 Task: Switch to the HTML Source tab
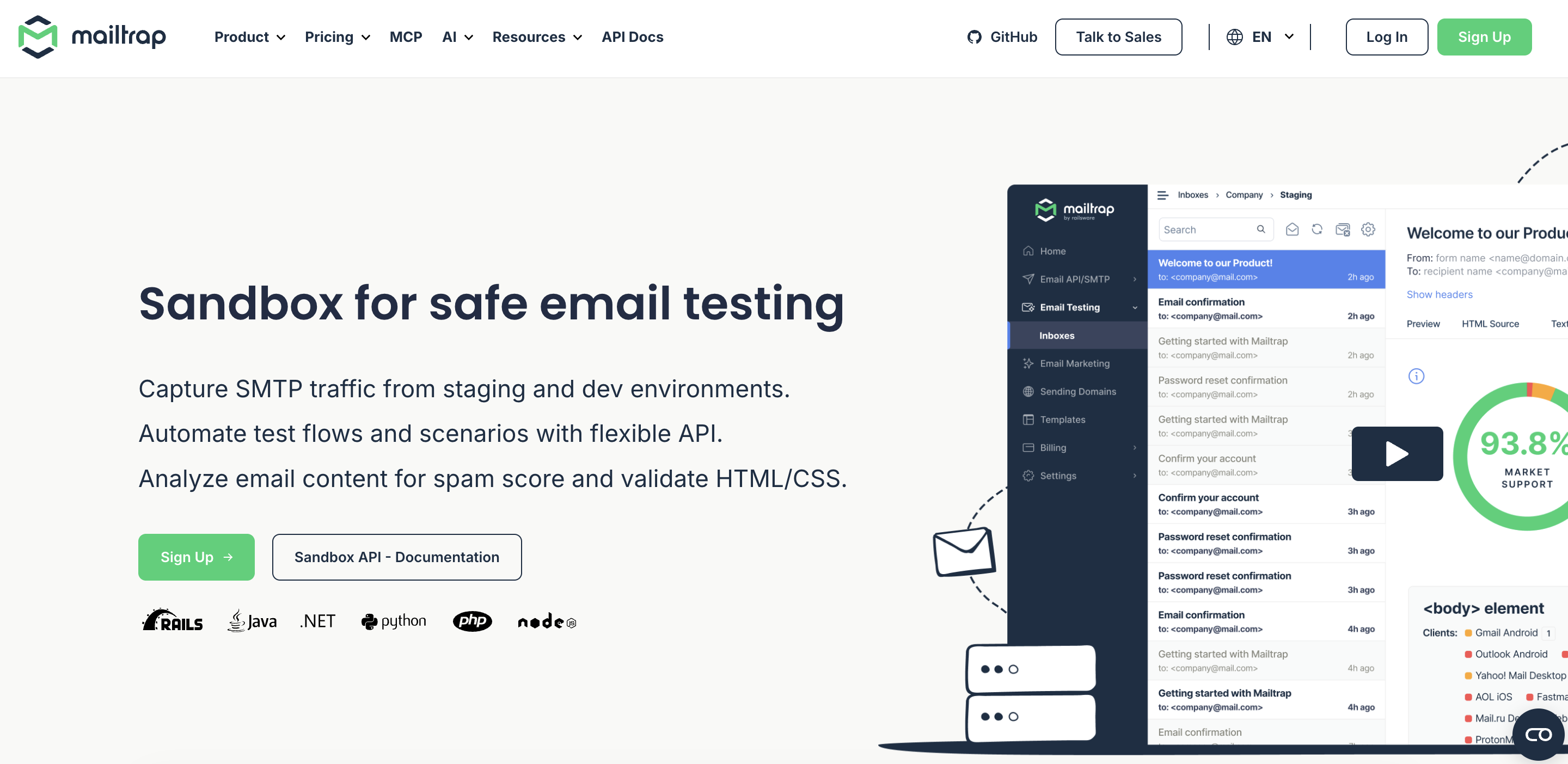coord(1490,324)
